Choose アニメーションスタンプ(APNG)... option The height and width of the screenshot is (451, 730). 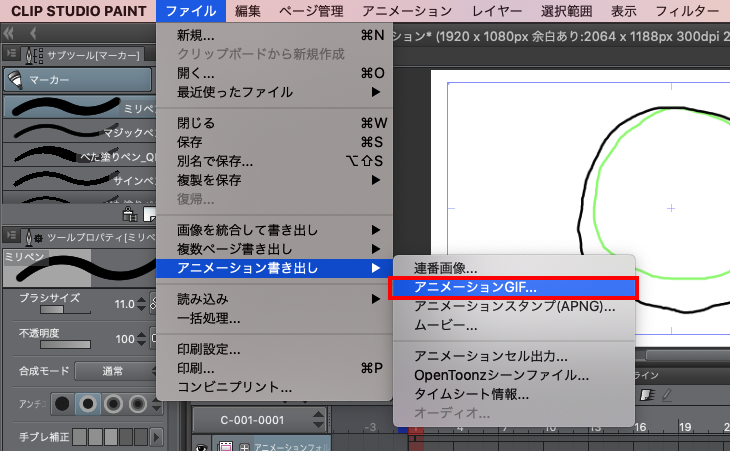[x=514, y=306]
